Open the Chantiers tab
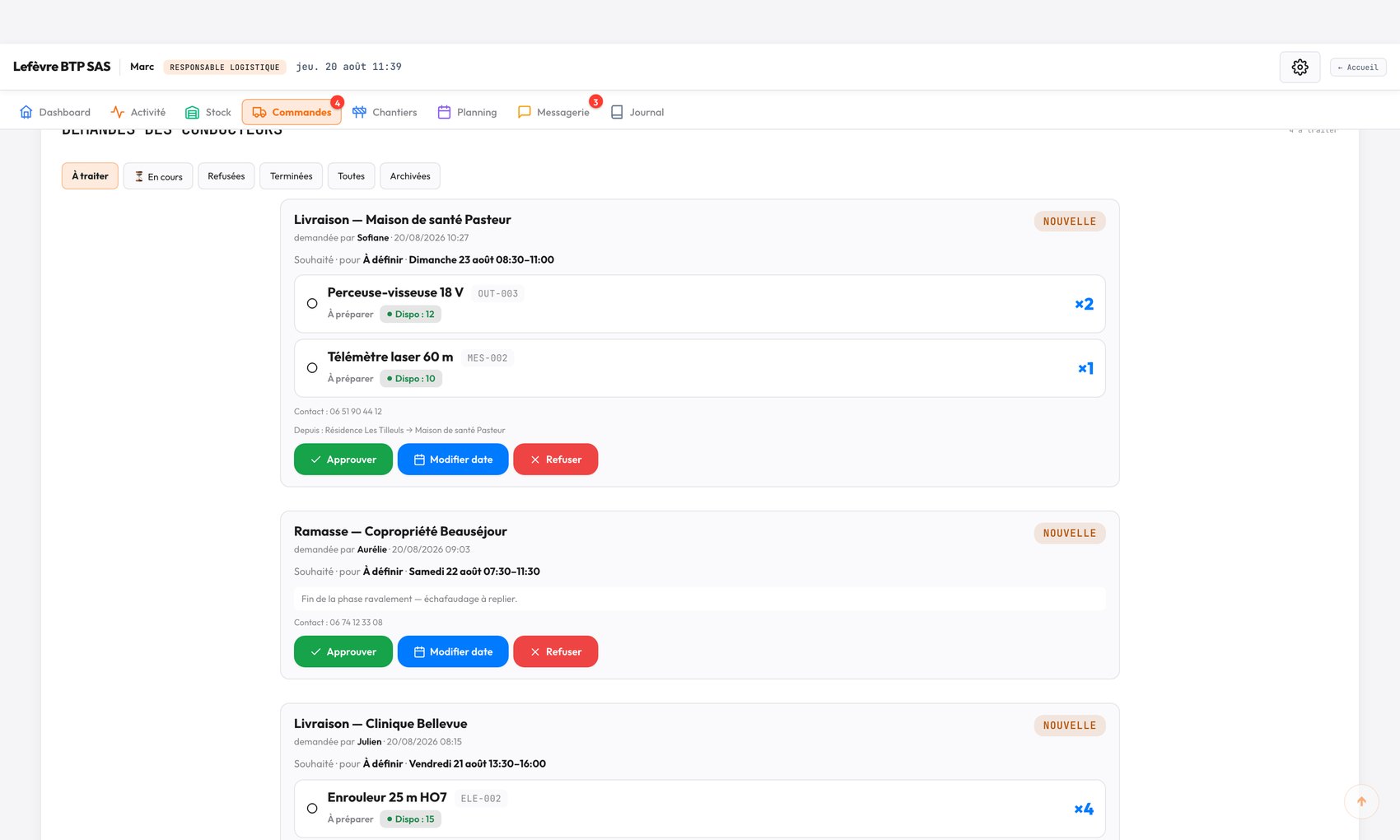The image size is (1400, 840). [x=385, y=112]
